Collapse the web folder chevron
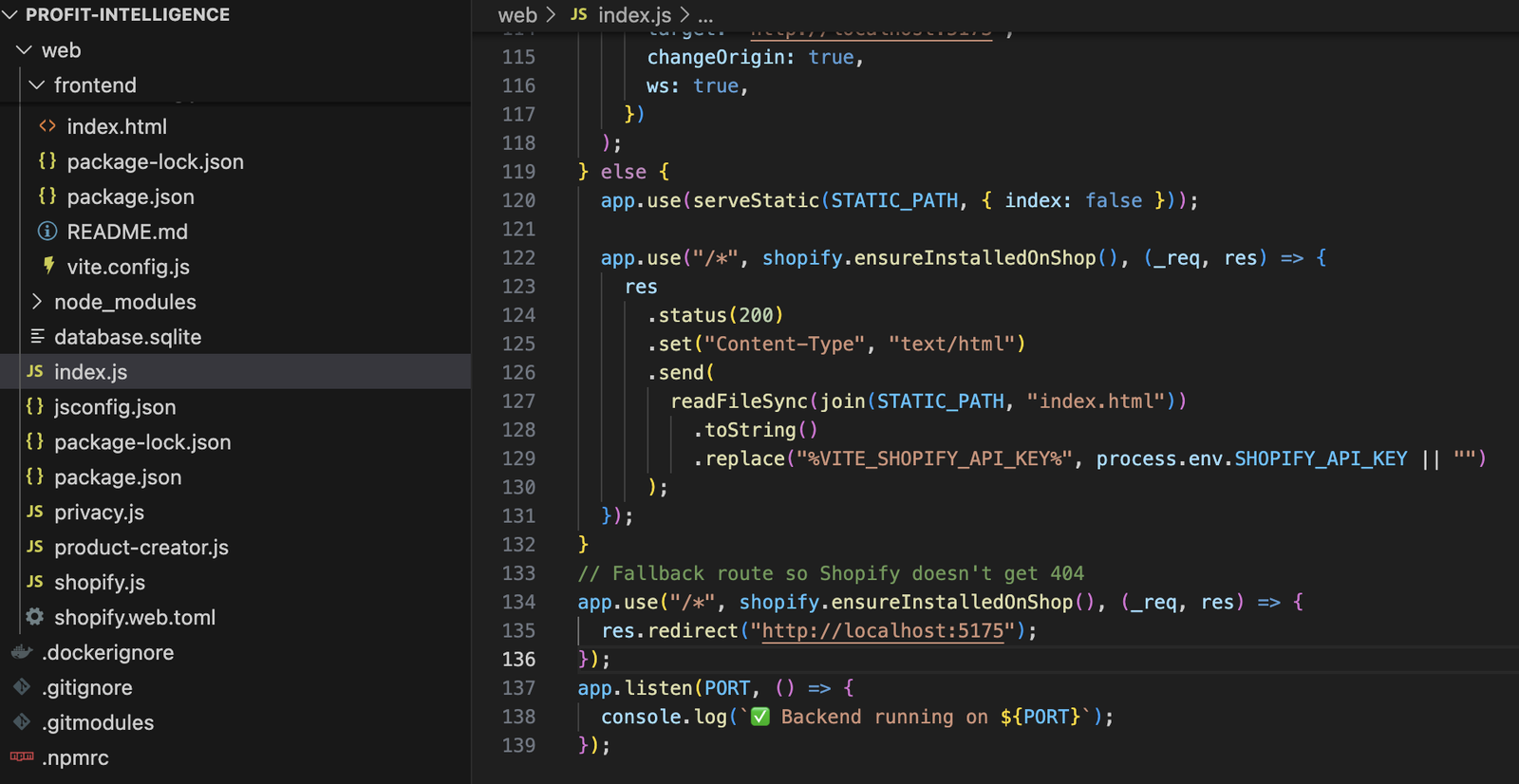 click(x=24, y=50)
